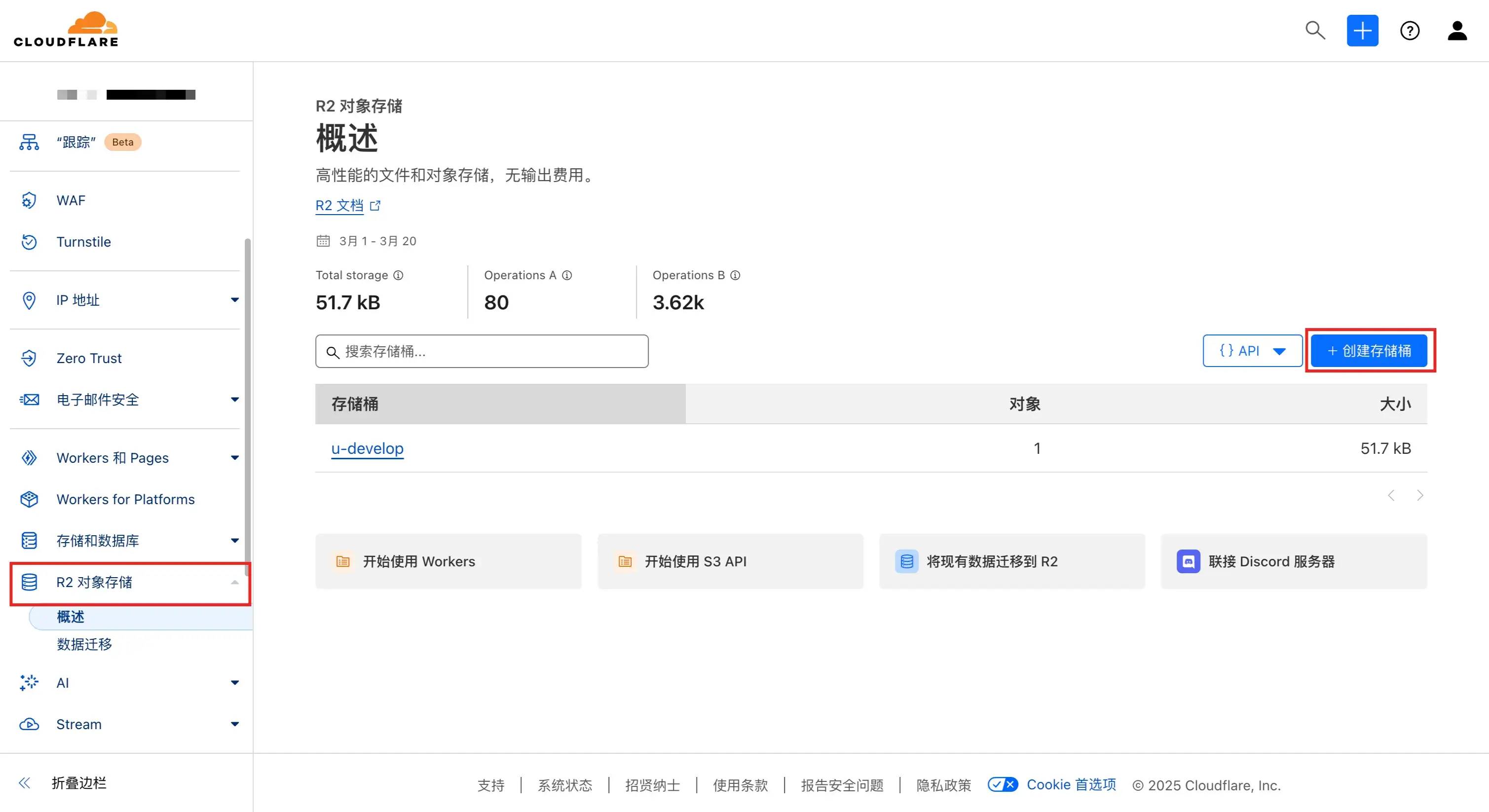Click 开始使用 S3 API card
Image resolution: width=1489 pixels, height=812 pixels.
(730, 561)
